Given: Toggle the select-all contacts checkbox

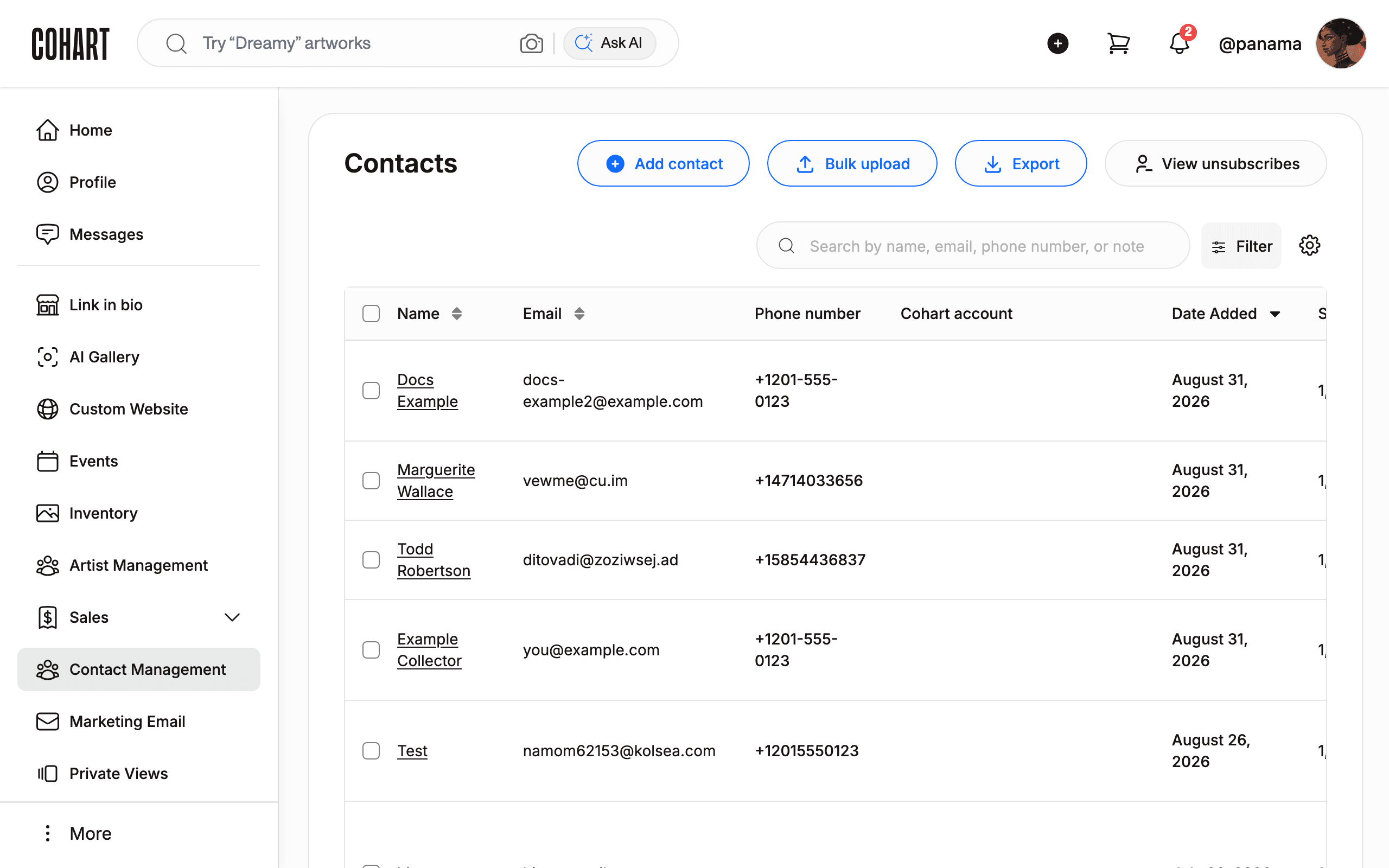Looking at the screenshot, I should pos(371,314).
